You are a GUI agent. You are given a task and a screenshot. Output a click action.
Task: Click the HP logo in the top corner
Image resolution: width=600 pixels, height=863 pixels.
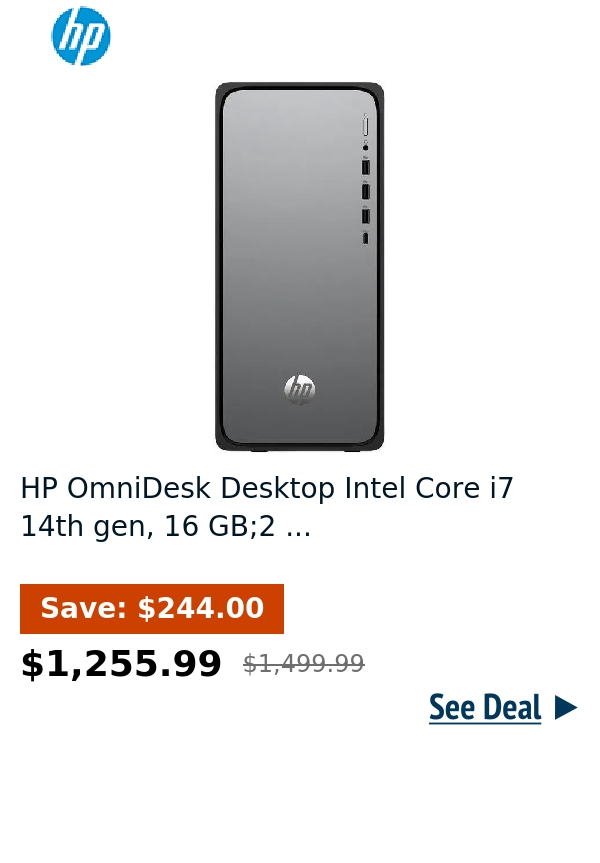coord(80,36)
